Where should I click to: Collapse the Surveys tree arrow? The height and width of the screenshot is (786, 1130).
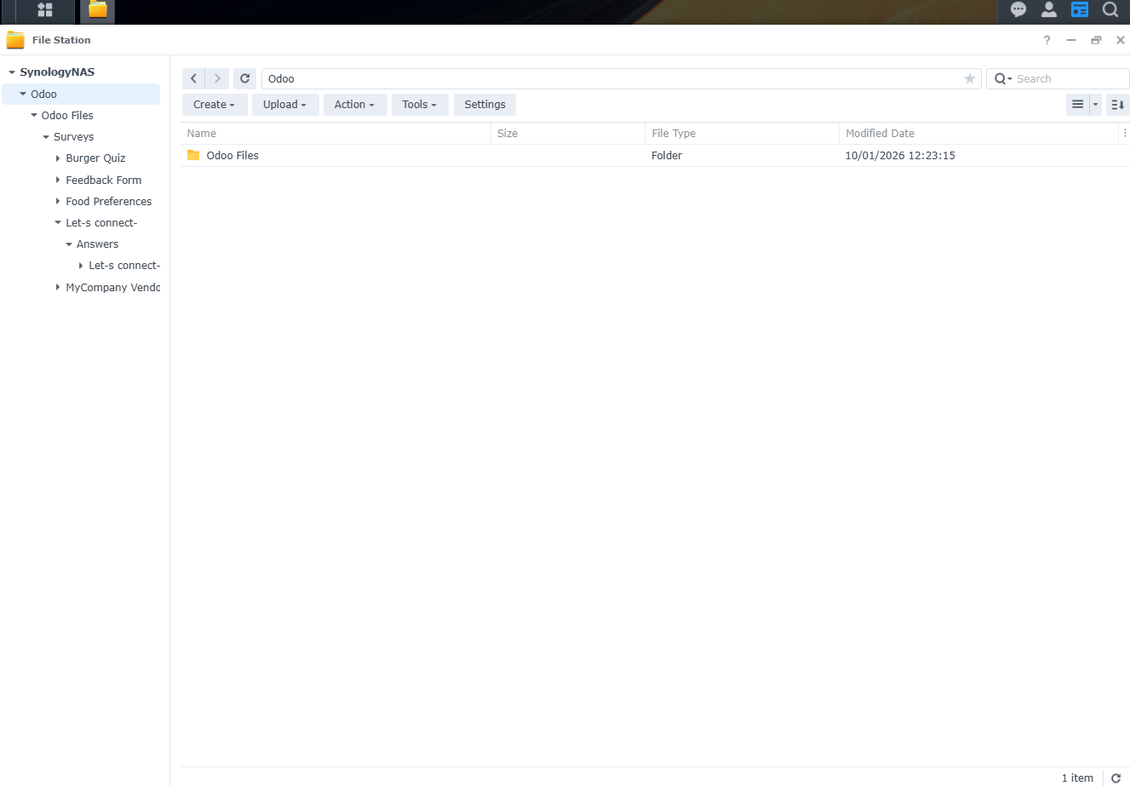(46, 137)
